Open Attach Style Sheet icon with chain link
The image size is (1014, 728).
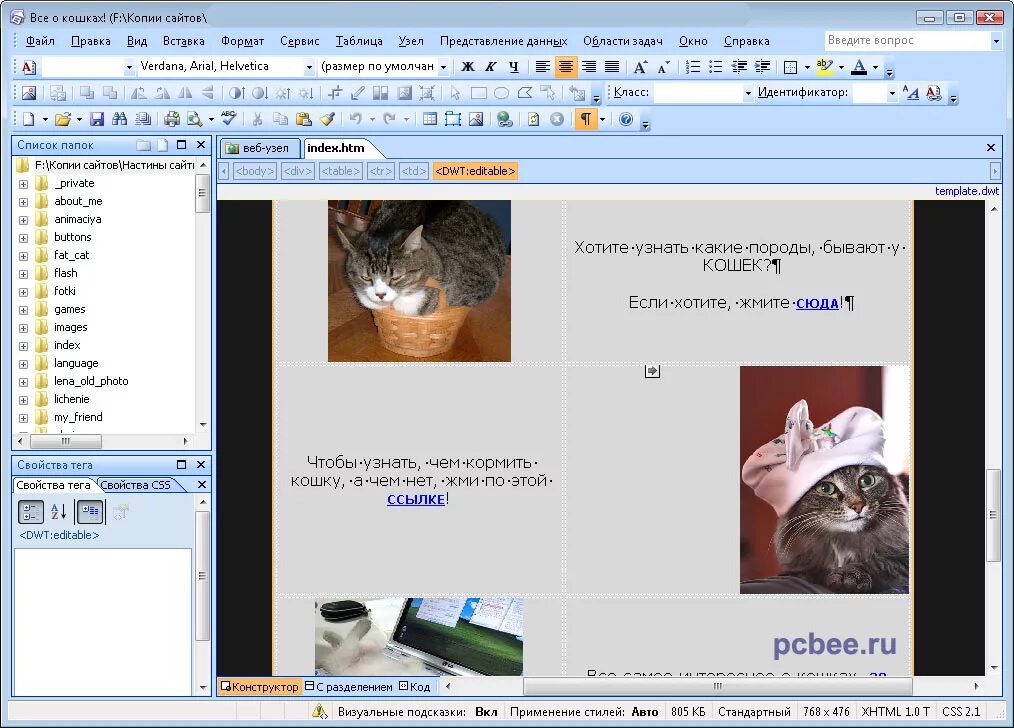[933, 93]
